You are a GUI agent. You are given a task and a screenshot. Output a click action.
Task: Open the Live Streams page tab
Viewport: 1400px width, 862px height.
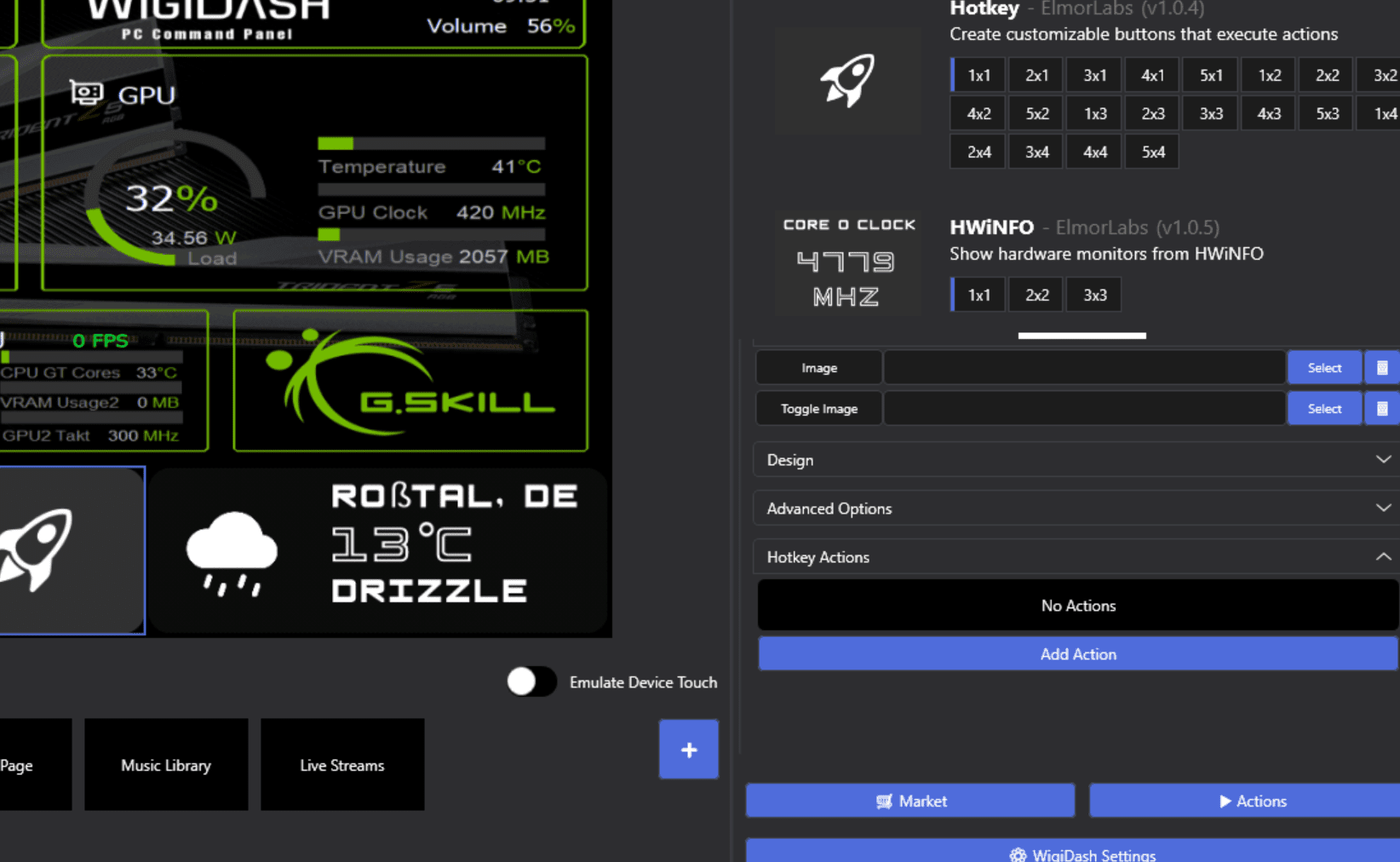tap(342, 765)
